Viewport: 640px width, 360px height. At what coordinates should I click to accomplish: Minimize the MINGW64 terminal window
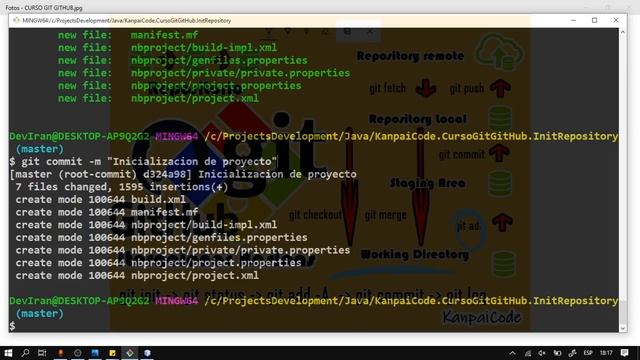coord(573,20)
